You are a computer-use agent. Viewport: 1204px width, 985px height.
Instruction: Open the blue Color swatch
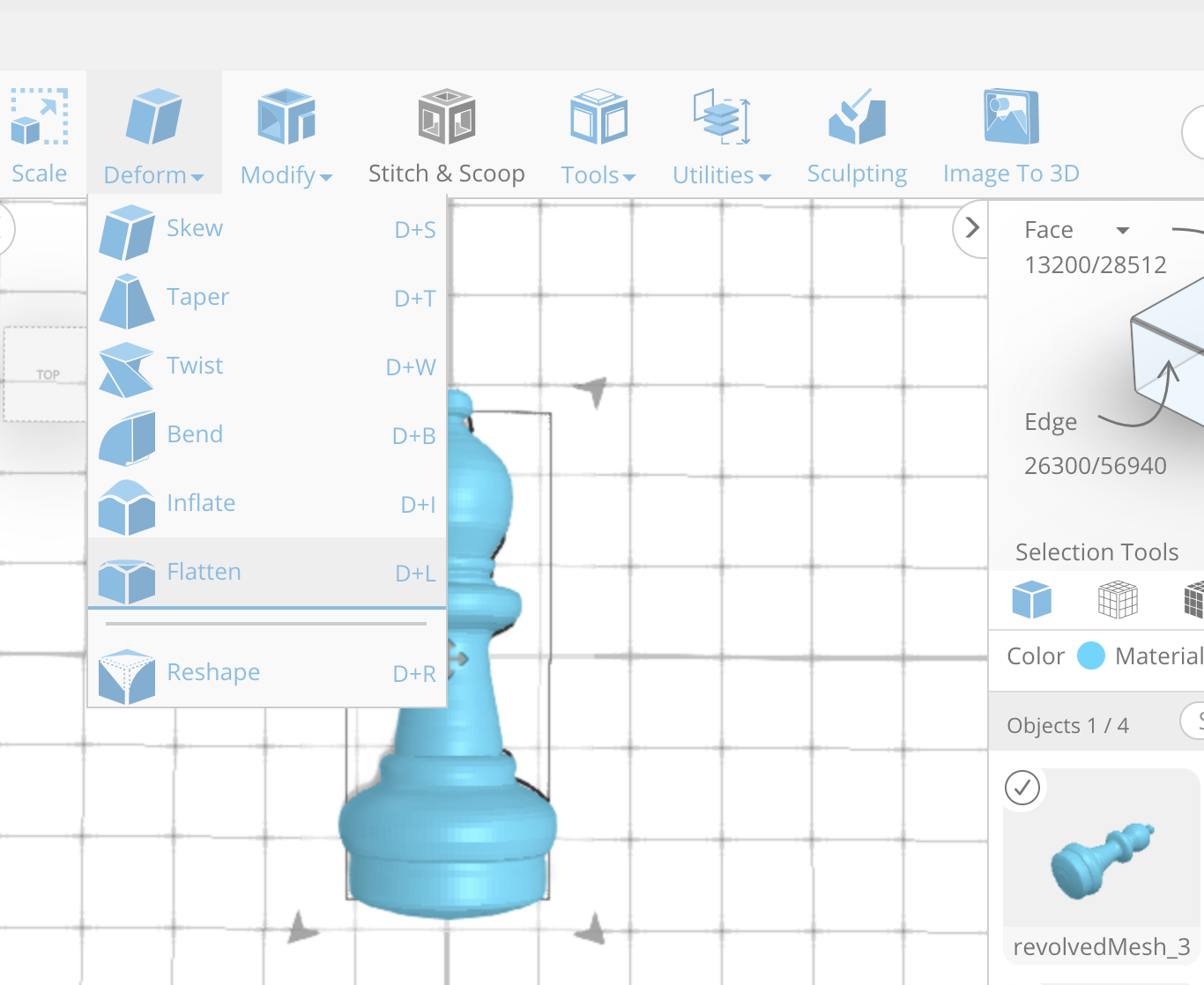1091,655
